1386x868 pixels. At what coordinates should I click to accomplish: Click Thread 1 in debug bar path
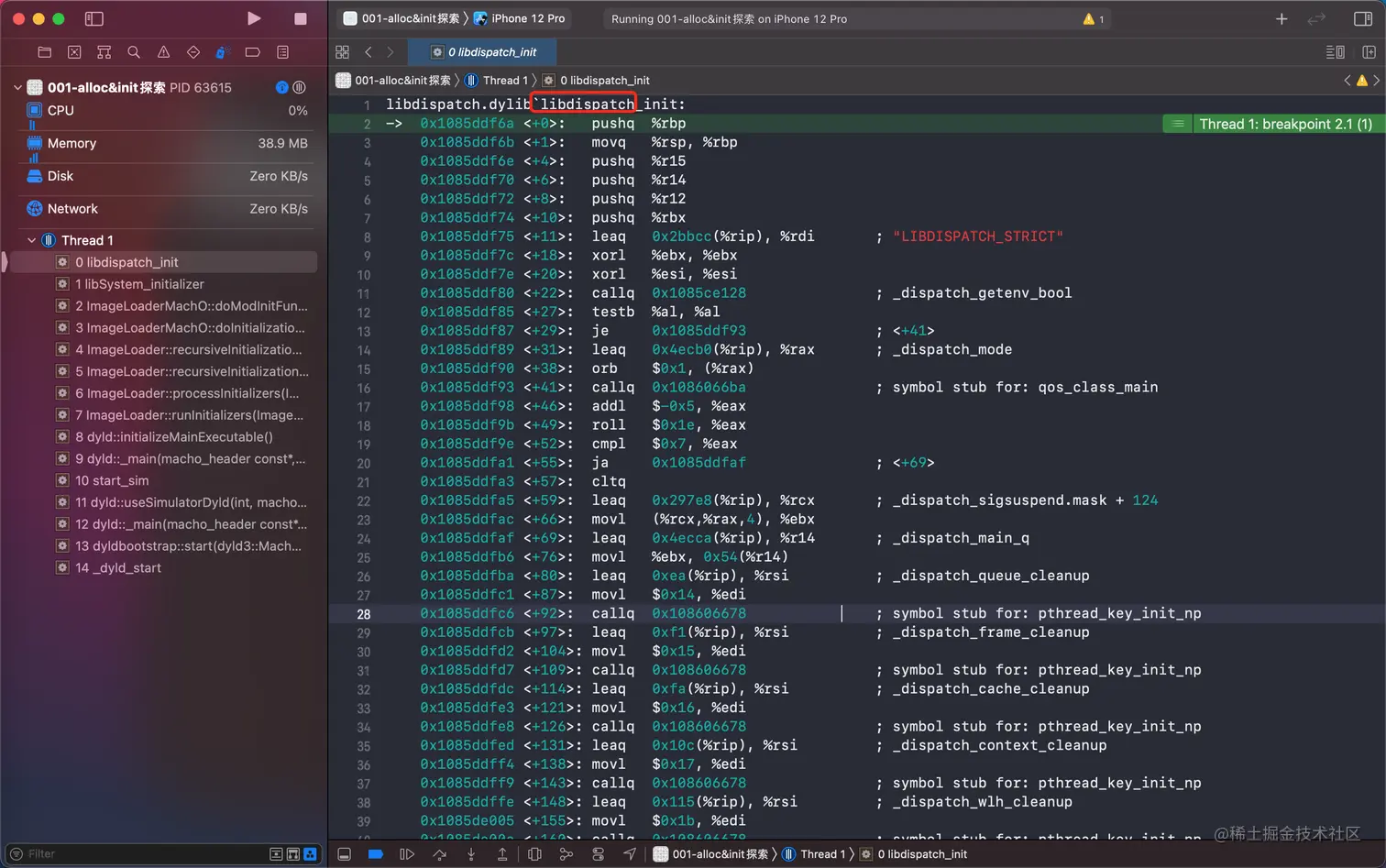(813, 854)
